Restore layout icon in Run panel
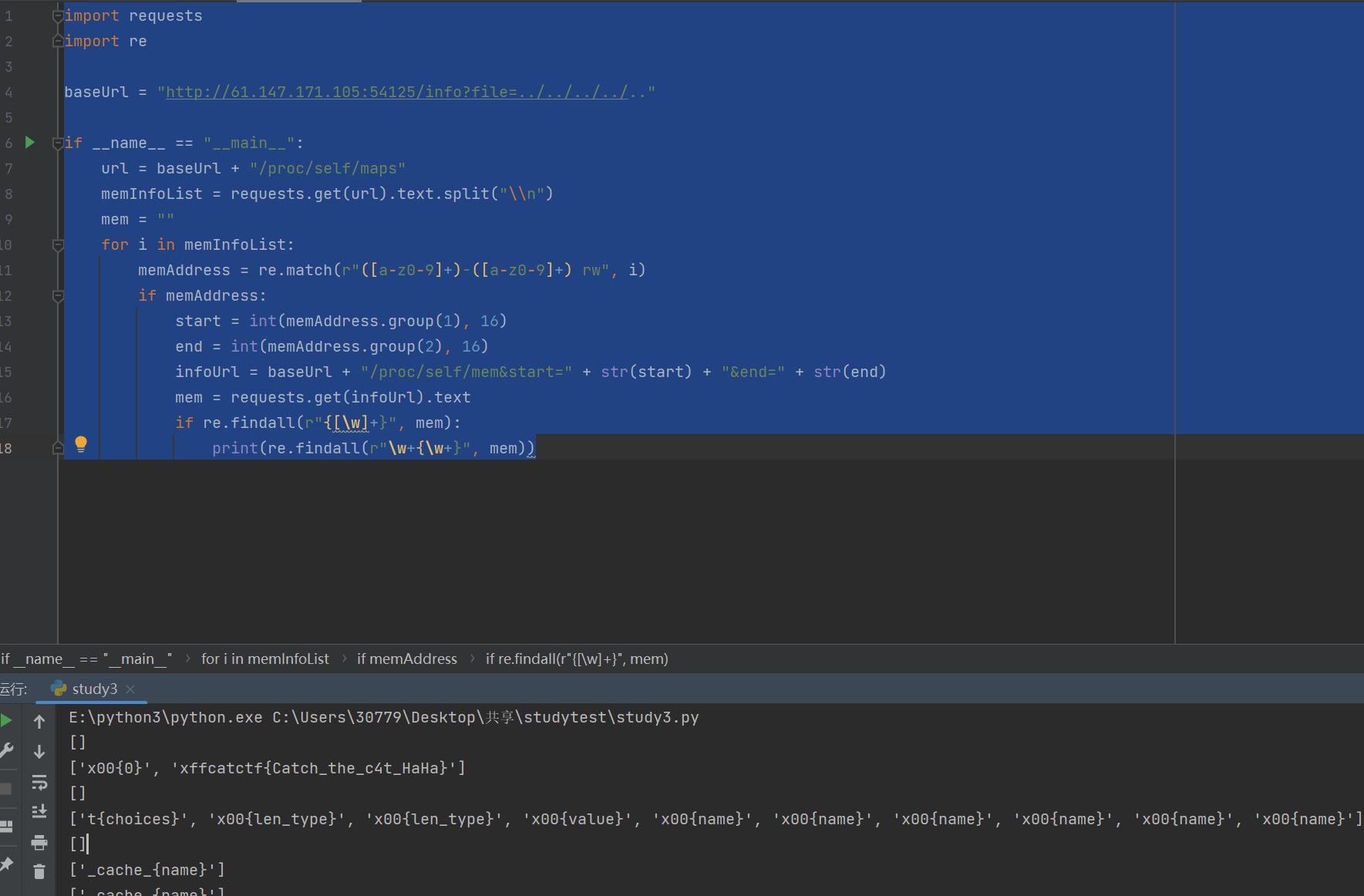 [x=5, y=826]
